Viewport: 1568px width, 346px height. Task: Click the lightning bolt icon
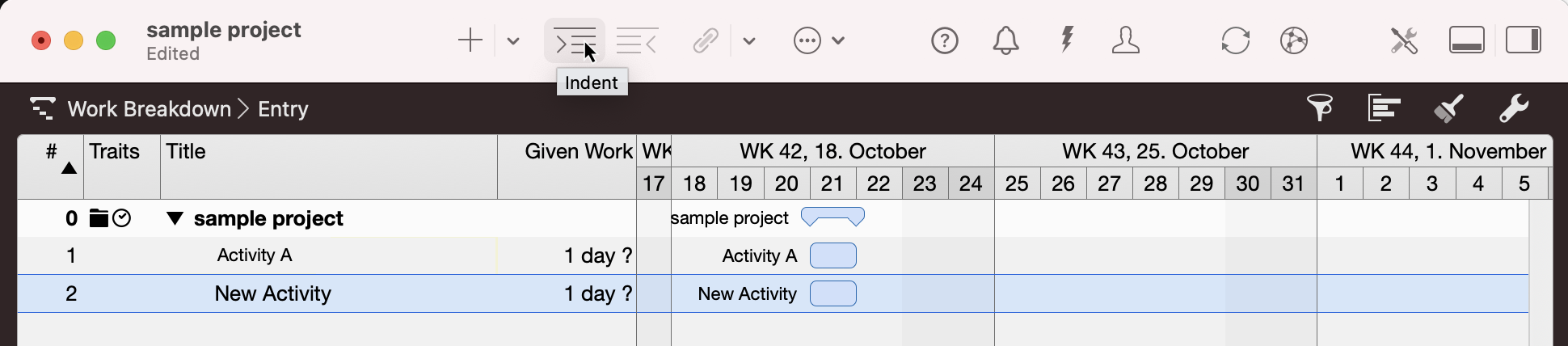(1067, 40)
